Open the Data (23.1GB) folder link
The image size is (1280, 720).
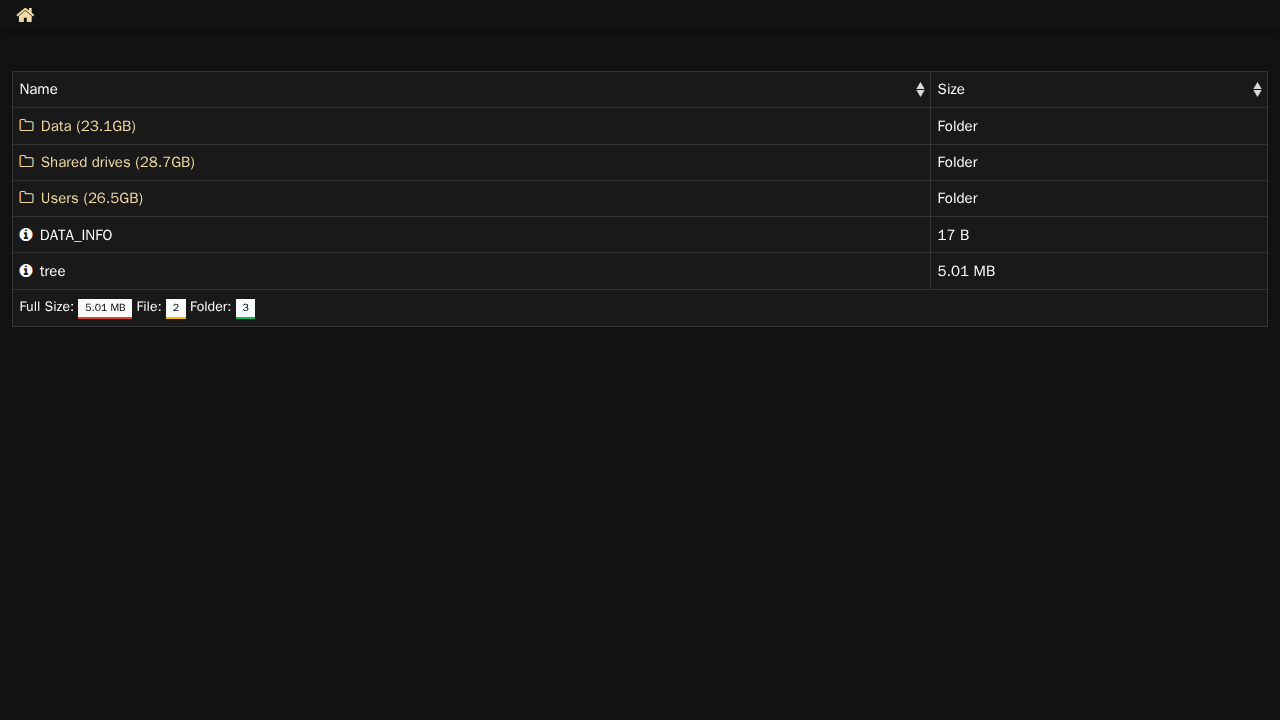(x=88, y=126)
